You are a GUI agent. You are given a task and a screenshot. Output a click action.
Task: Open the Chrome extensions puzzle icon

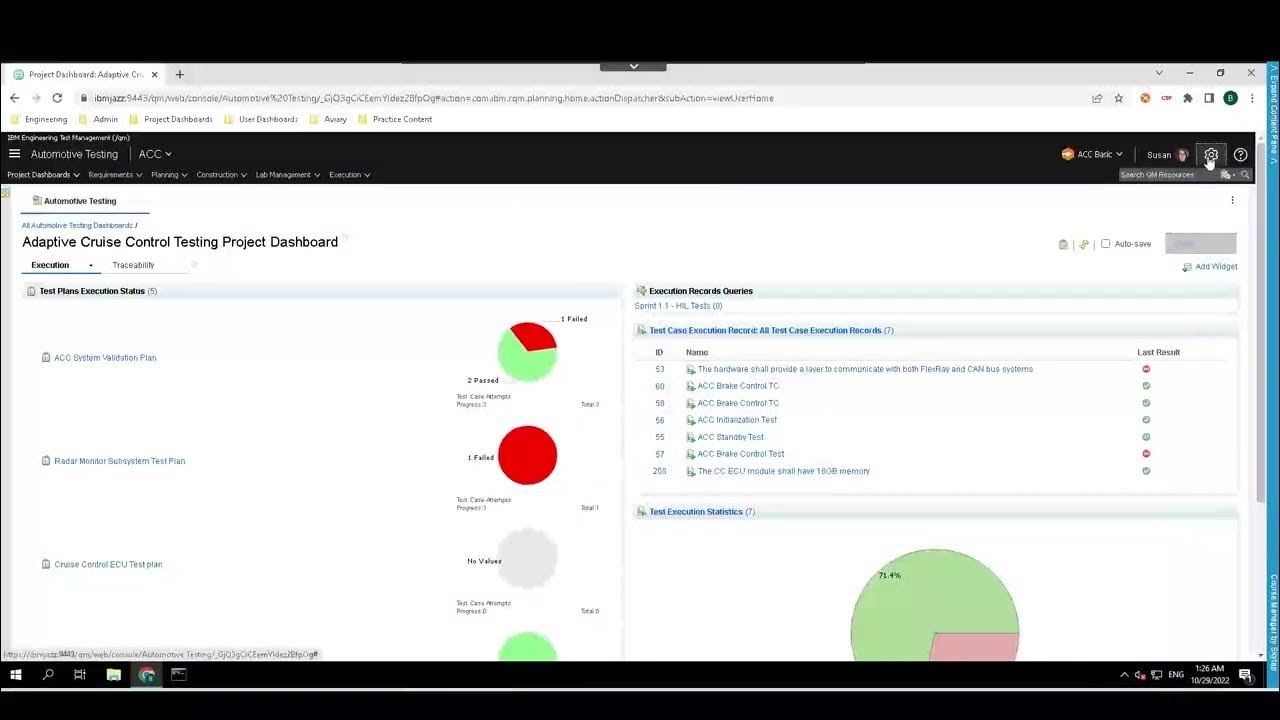coord(1187,98)
